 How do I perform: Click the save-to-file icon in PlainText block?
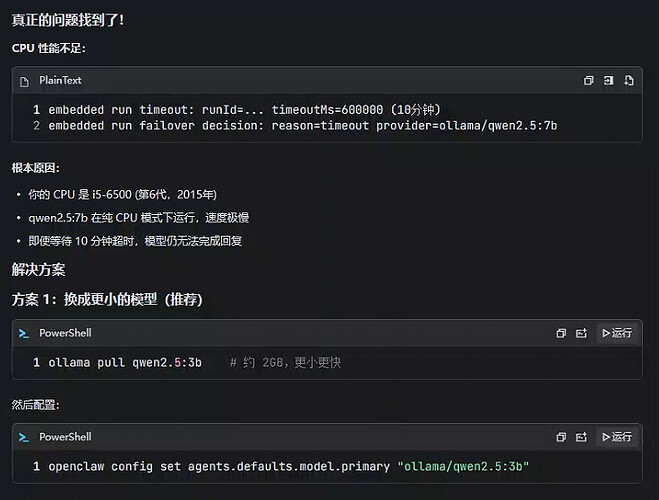point(629,80)
